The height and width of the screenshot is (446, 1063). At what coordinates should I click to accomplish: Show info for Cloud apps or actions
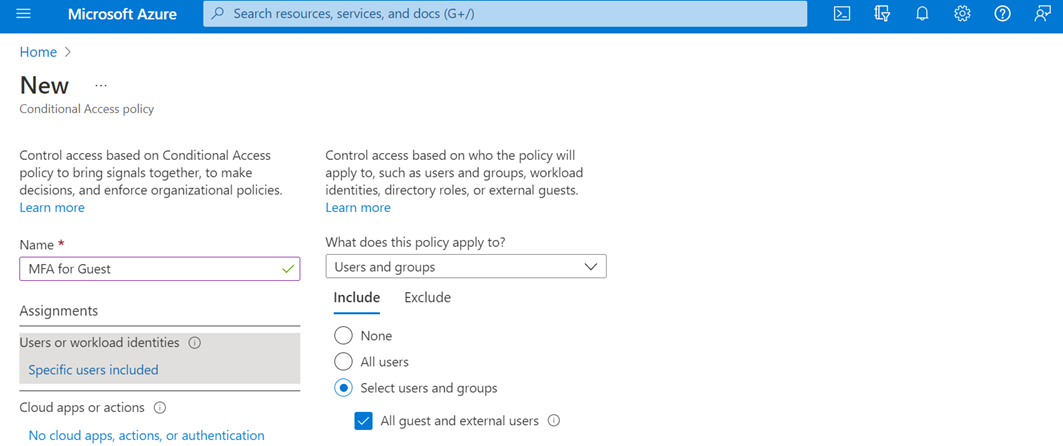click(160, 408)
